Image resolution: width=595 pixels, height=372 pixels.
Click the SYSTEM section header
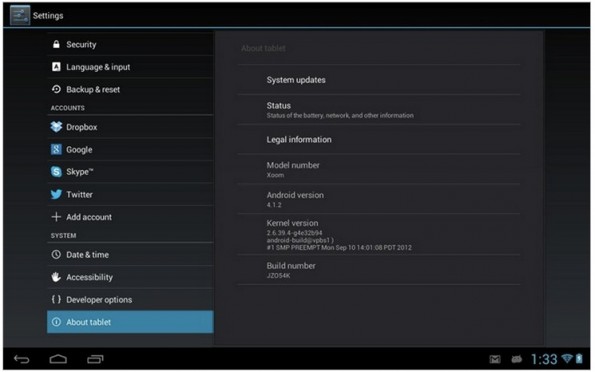pos(63,235)
